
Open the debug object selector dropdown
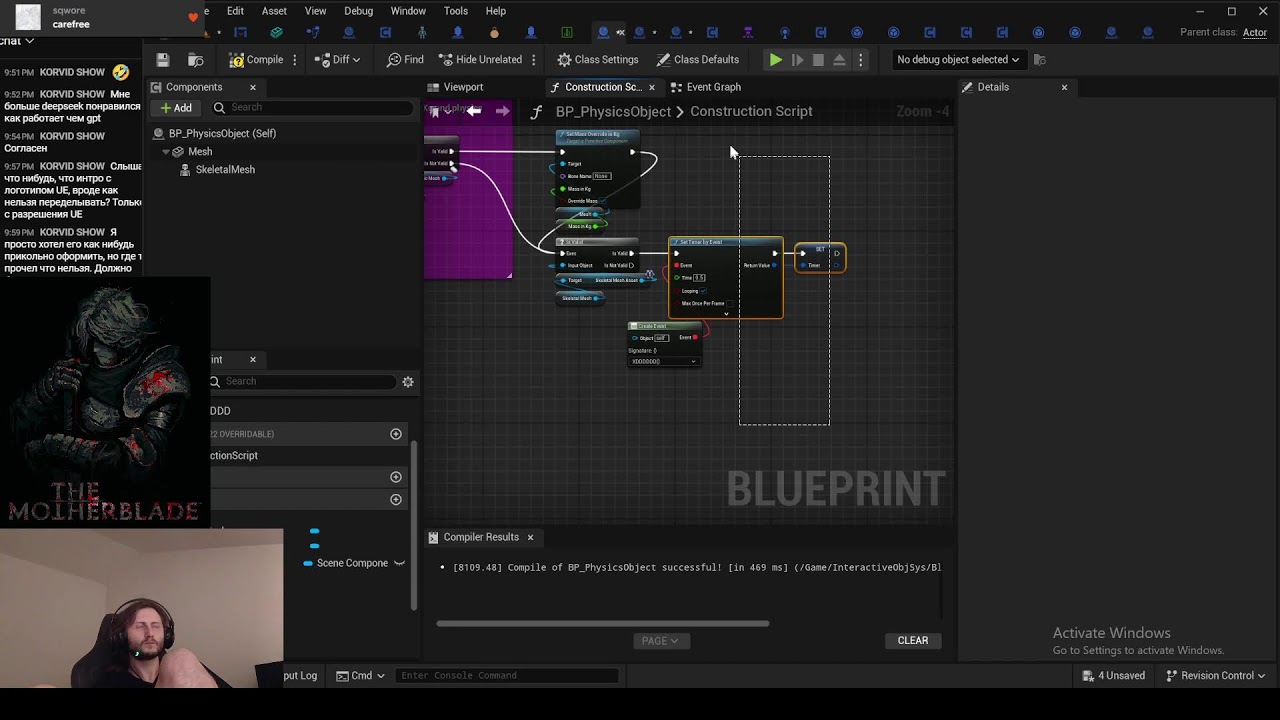[958, 60]
